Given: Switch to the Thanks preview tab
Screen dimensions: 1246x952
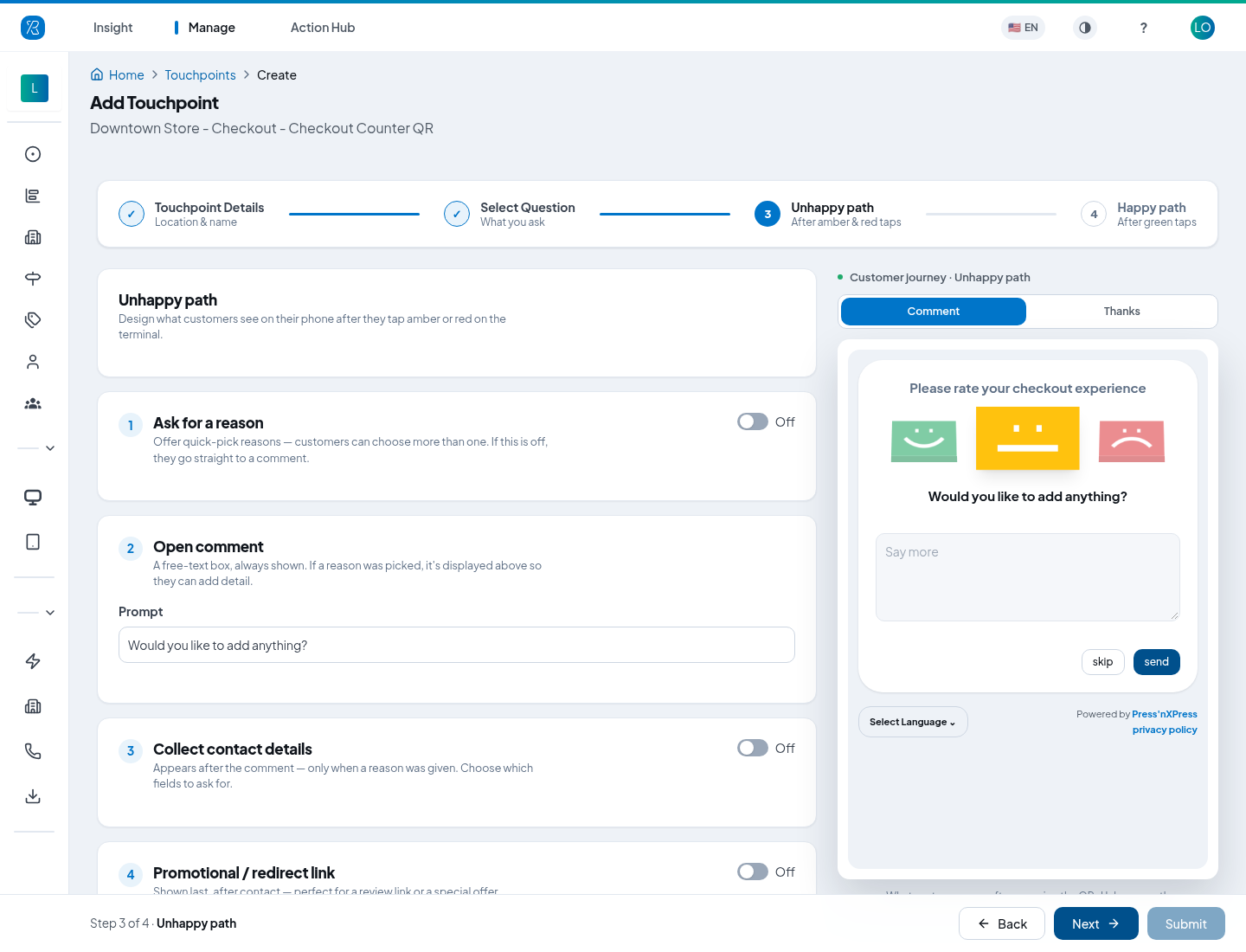Looking at the screenshot, I should [1121, 312].
